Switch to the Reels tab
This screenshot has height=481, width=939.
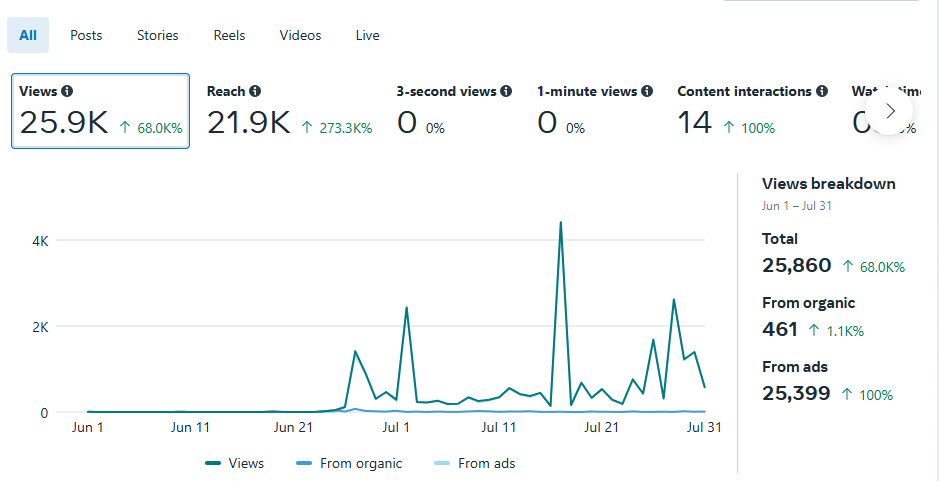(229, 35)
